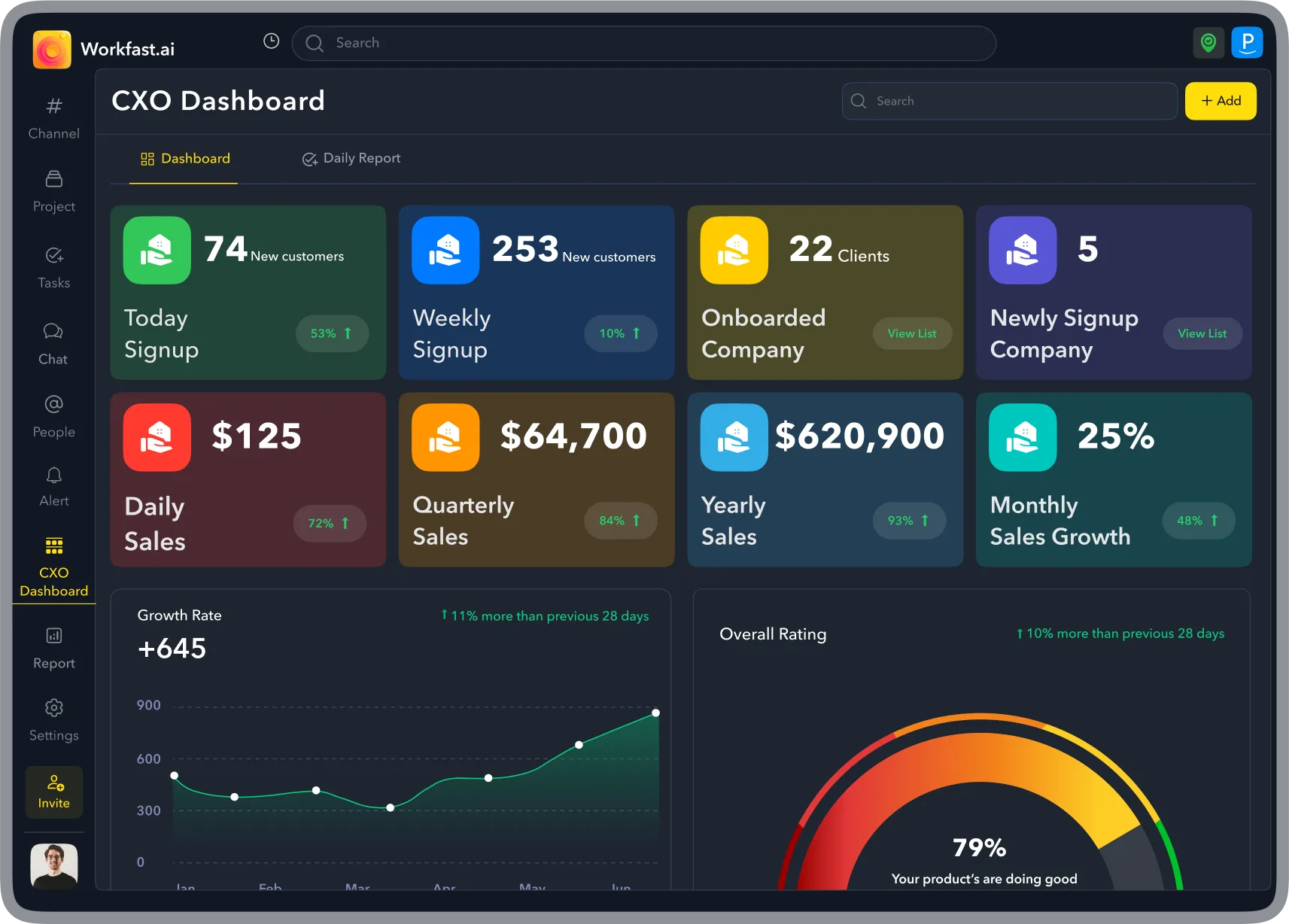Click the green location pin icon top right
Screen dimensions: 1289x924
click(x=1208, y=43)
